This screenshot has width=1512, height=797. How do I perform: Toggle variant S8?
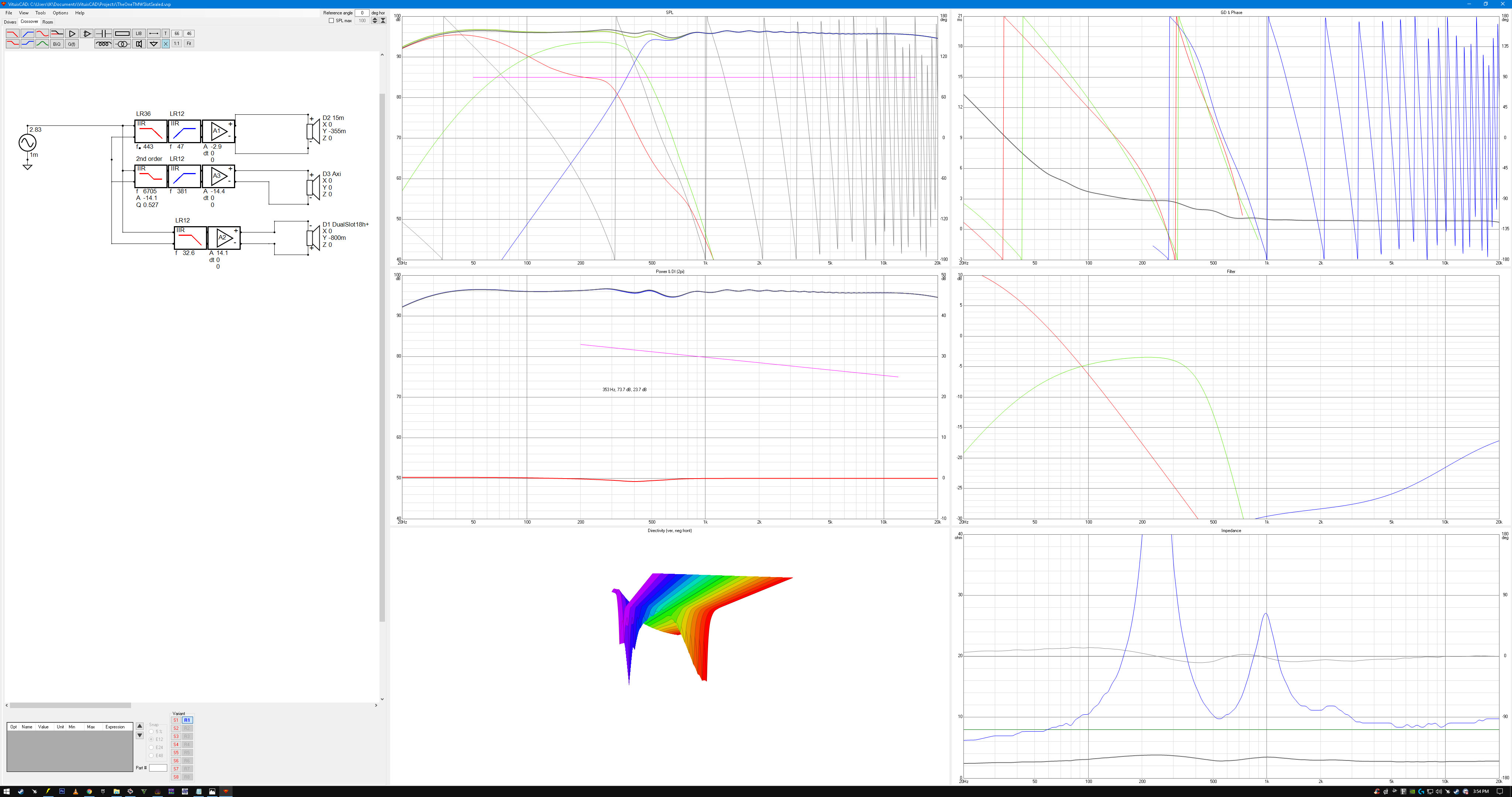tap(175, 777)
